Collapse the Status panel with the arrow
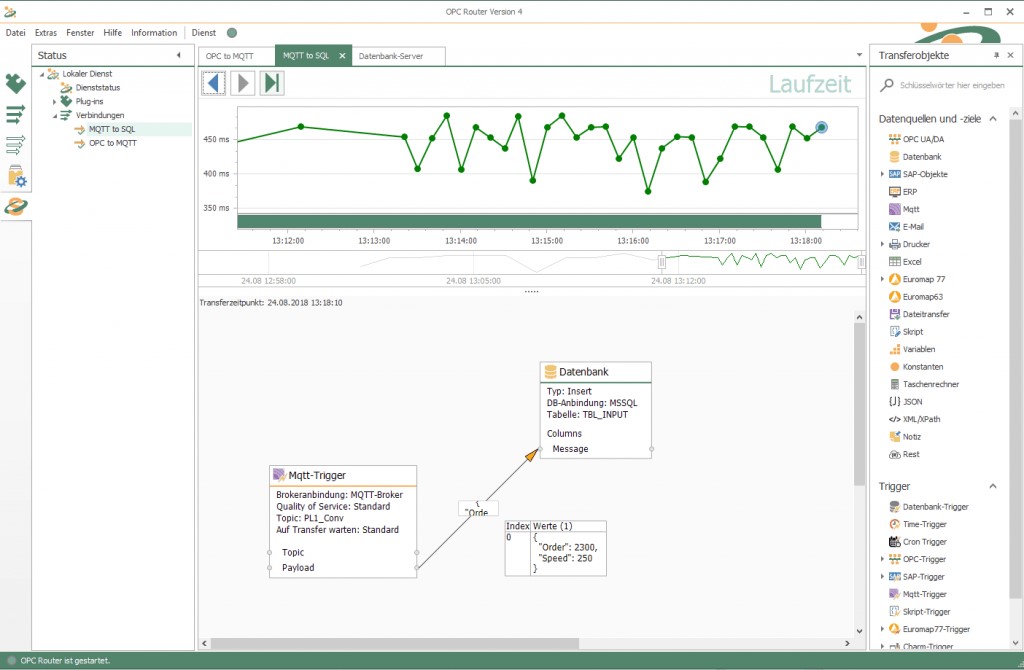This screenshot has height=670, width=1024. [179, 56]
